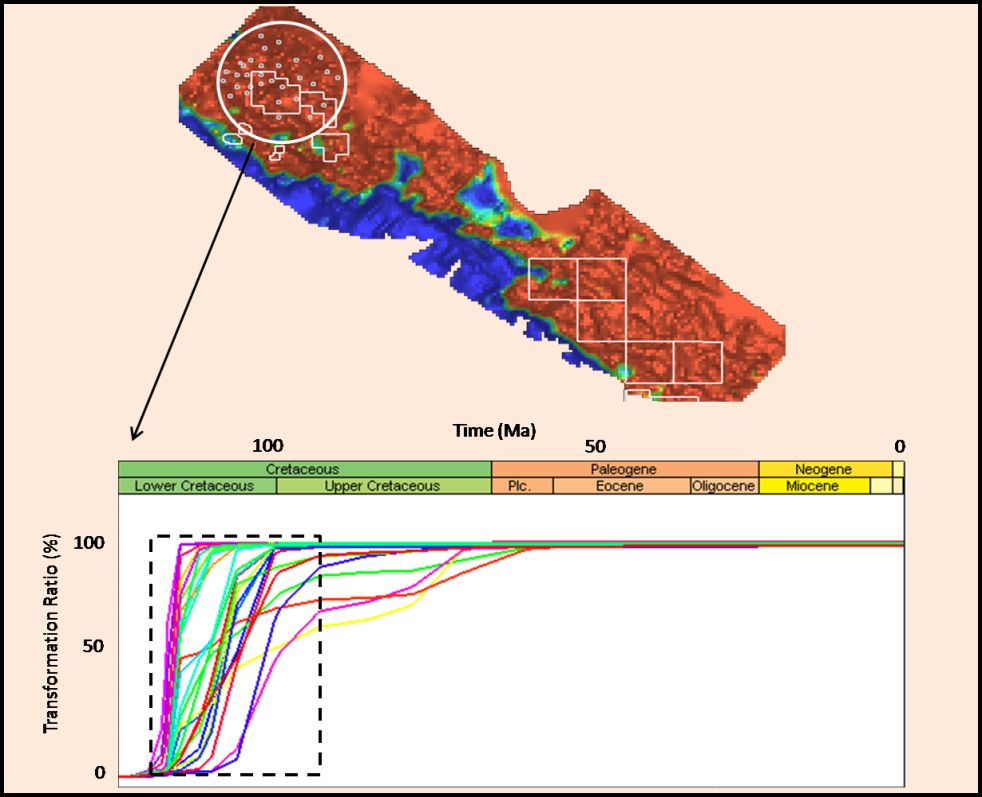
Task: Select the Eocene epoch segment
Action: pos(620,486)
